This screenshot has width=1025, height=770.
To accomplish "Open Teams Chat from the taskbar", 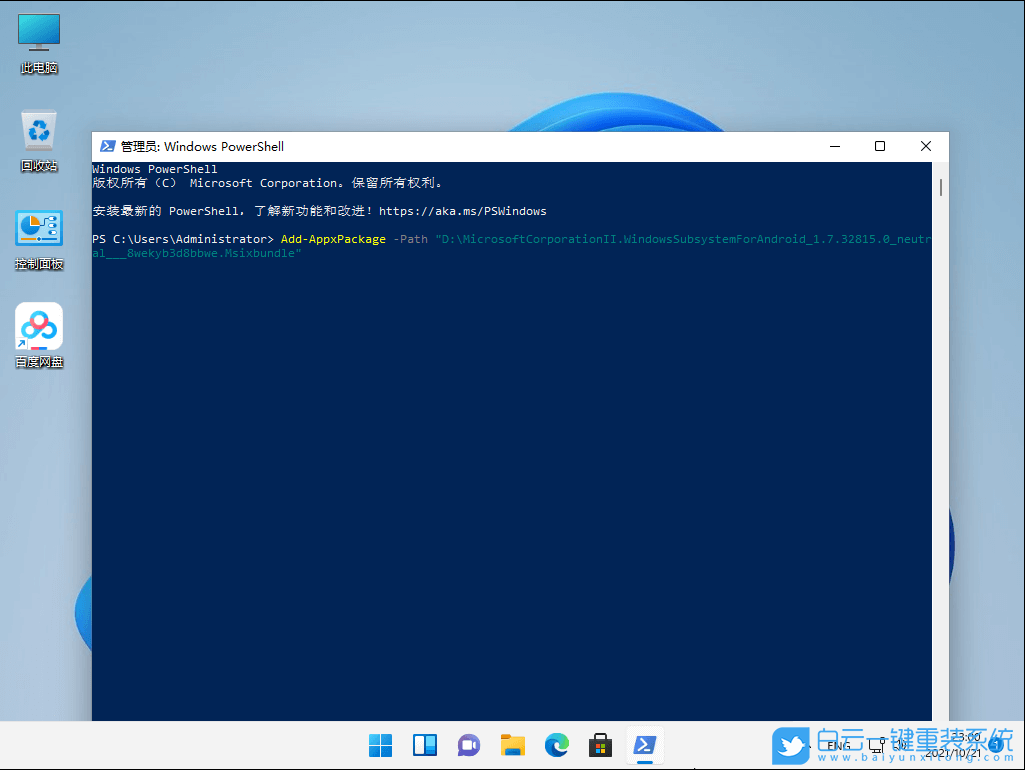I will coord(468,745).
